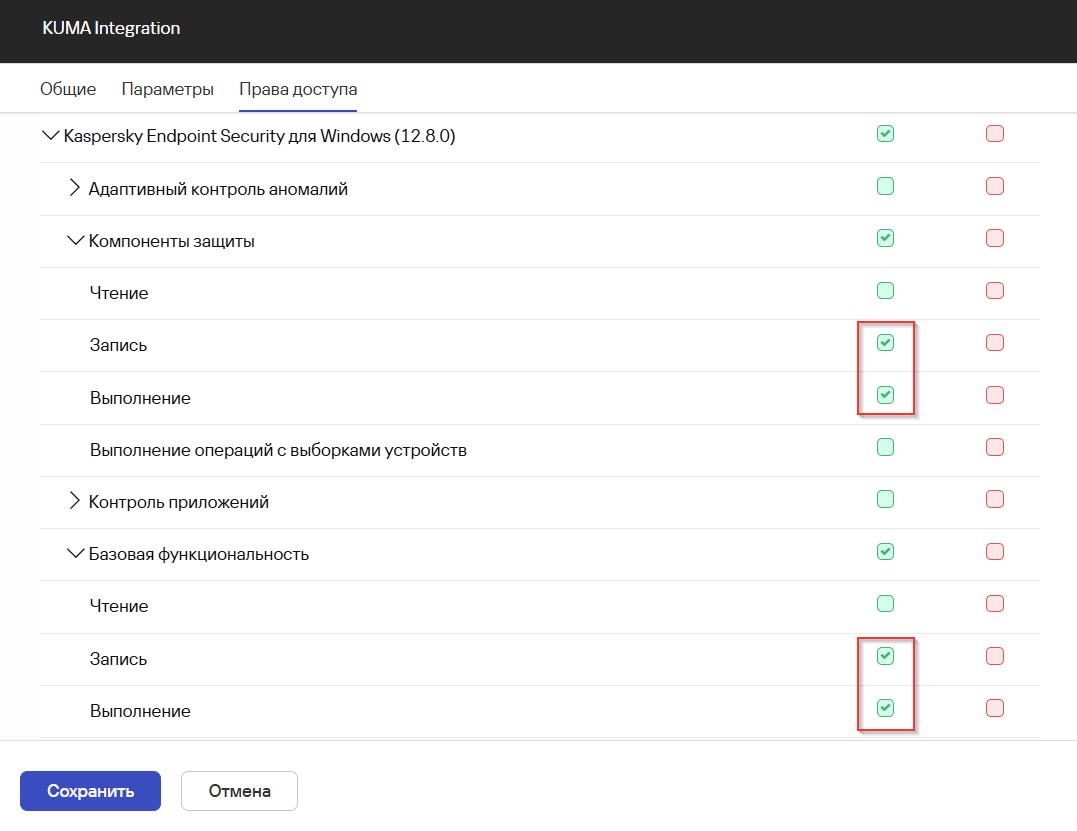
Task: Check red Выполнение checkbox under Базовая функциональность
Action: click(x=995, y=708)
